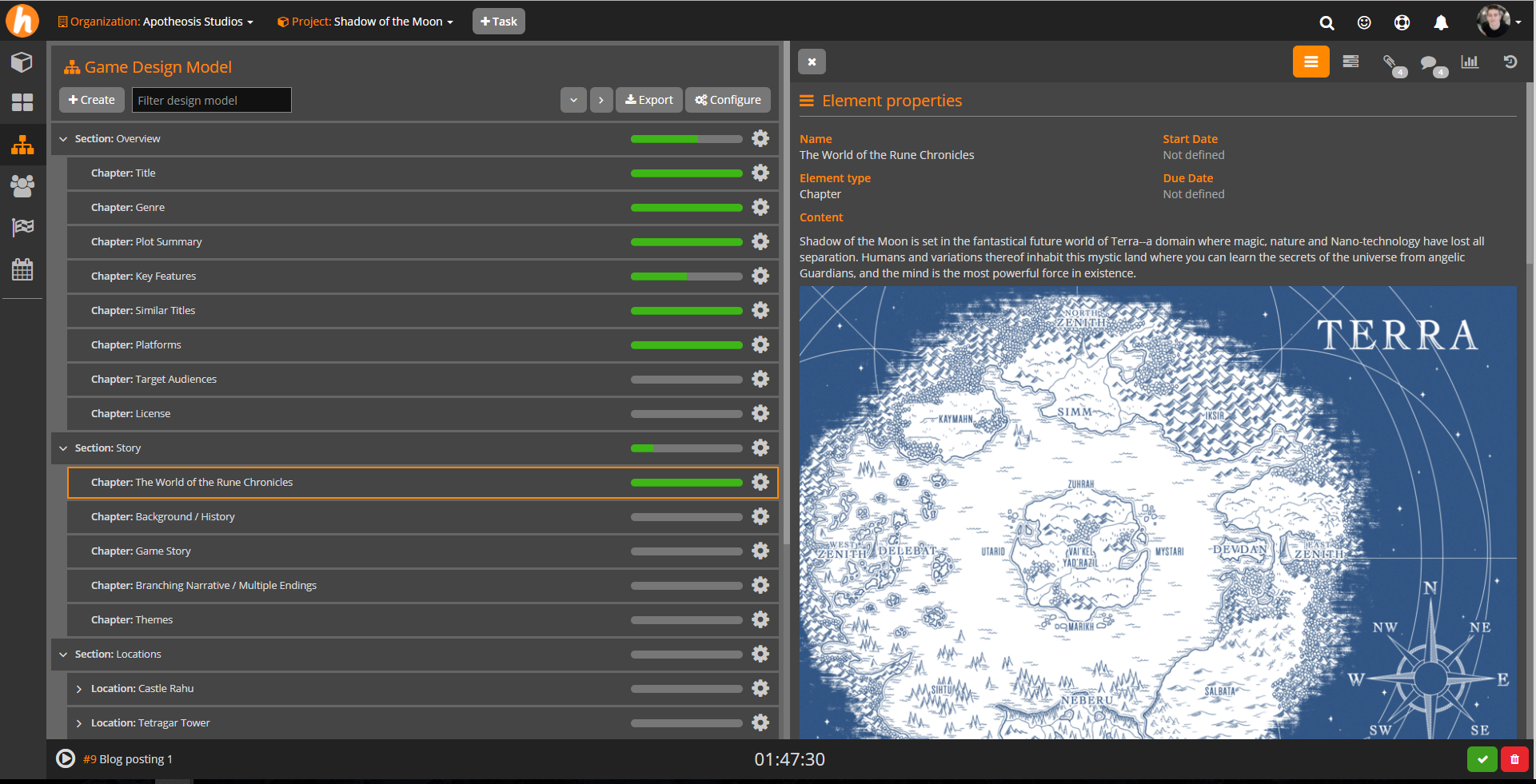The image size is (1536, 784).
Task: Open the statistics chart tab
Action: 1470,62
